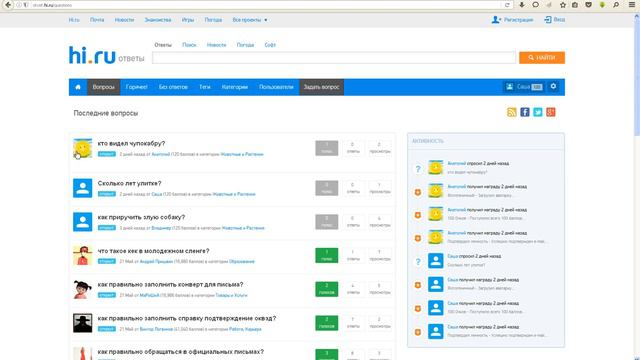640x360 pixels.
Task: Click question mark icon beside Саша спросил
Action: (418, 262)
